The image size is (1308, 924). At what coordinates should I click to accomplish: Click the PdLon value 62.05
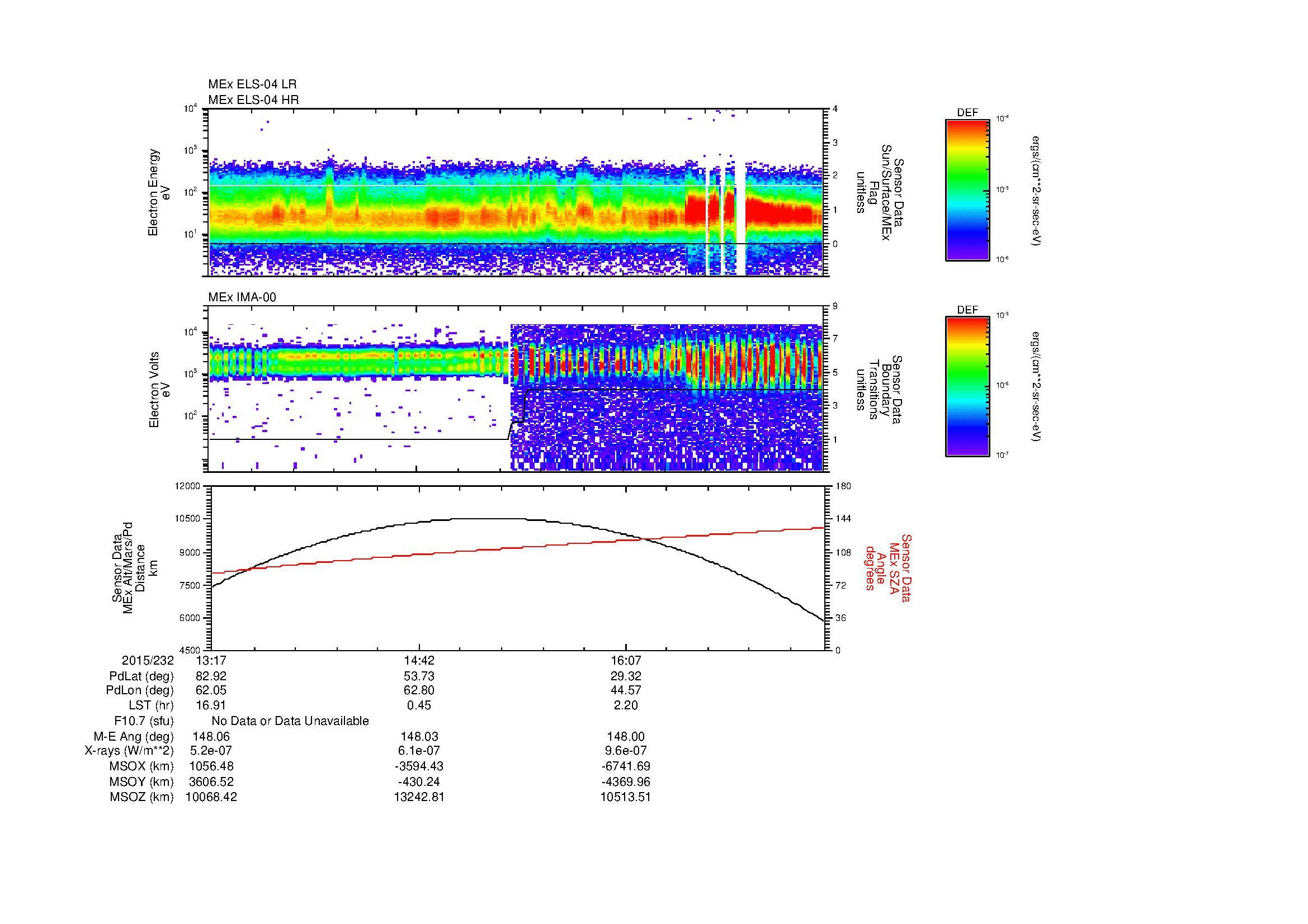click(211, 690)
